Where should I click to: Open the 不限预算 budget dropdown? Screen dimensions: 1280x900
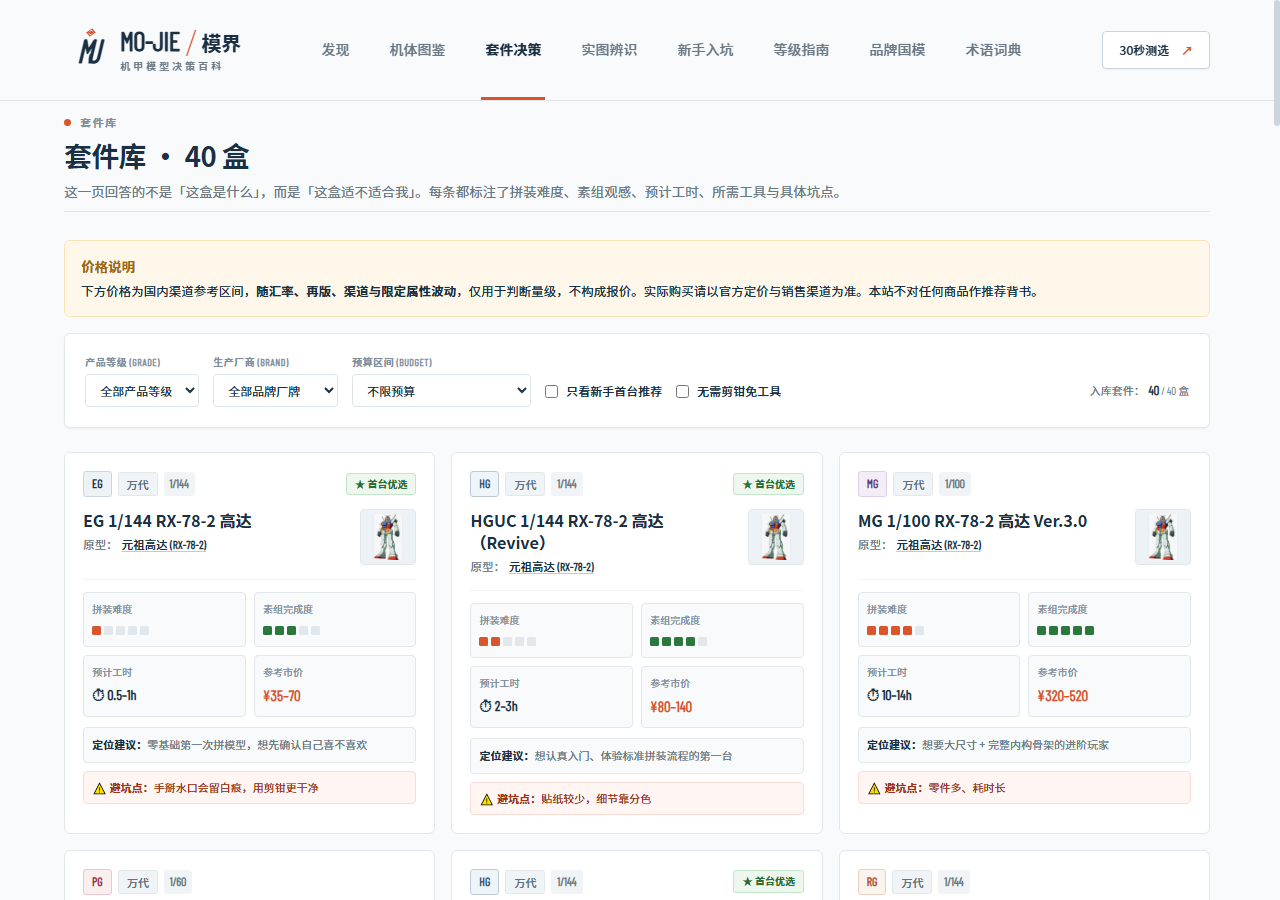(x=441, y=391)
